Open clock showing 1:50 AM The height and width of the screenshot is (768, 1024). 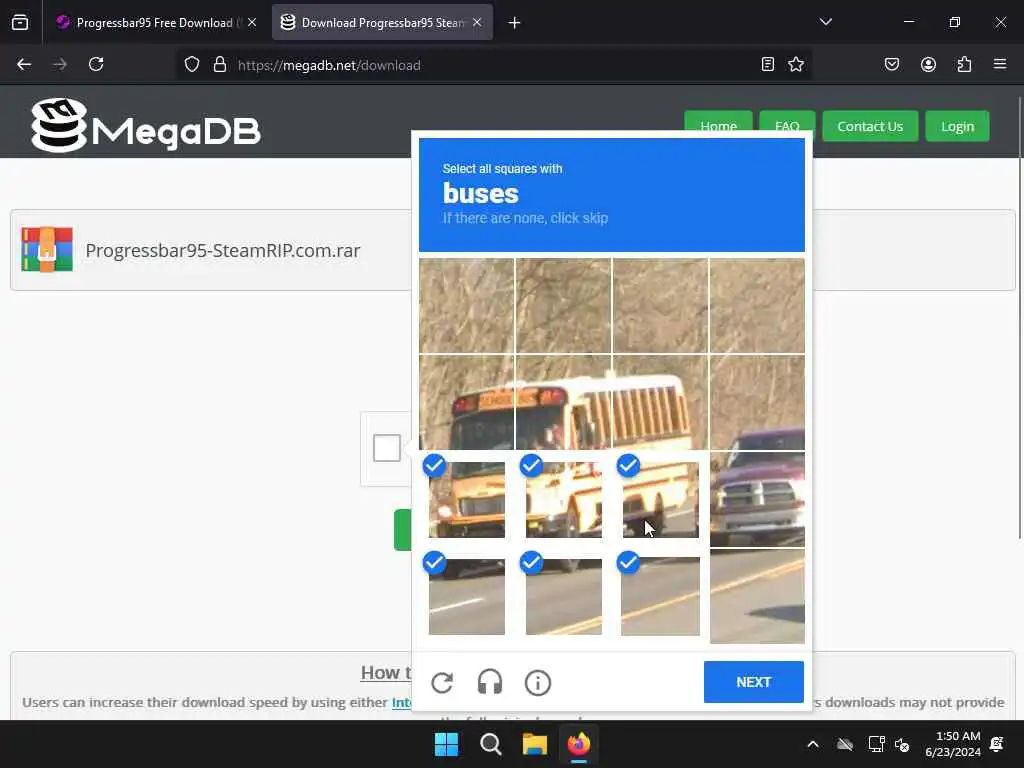953,744
